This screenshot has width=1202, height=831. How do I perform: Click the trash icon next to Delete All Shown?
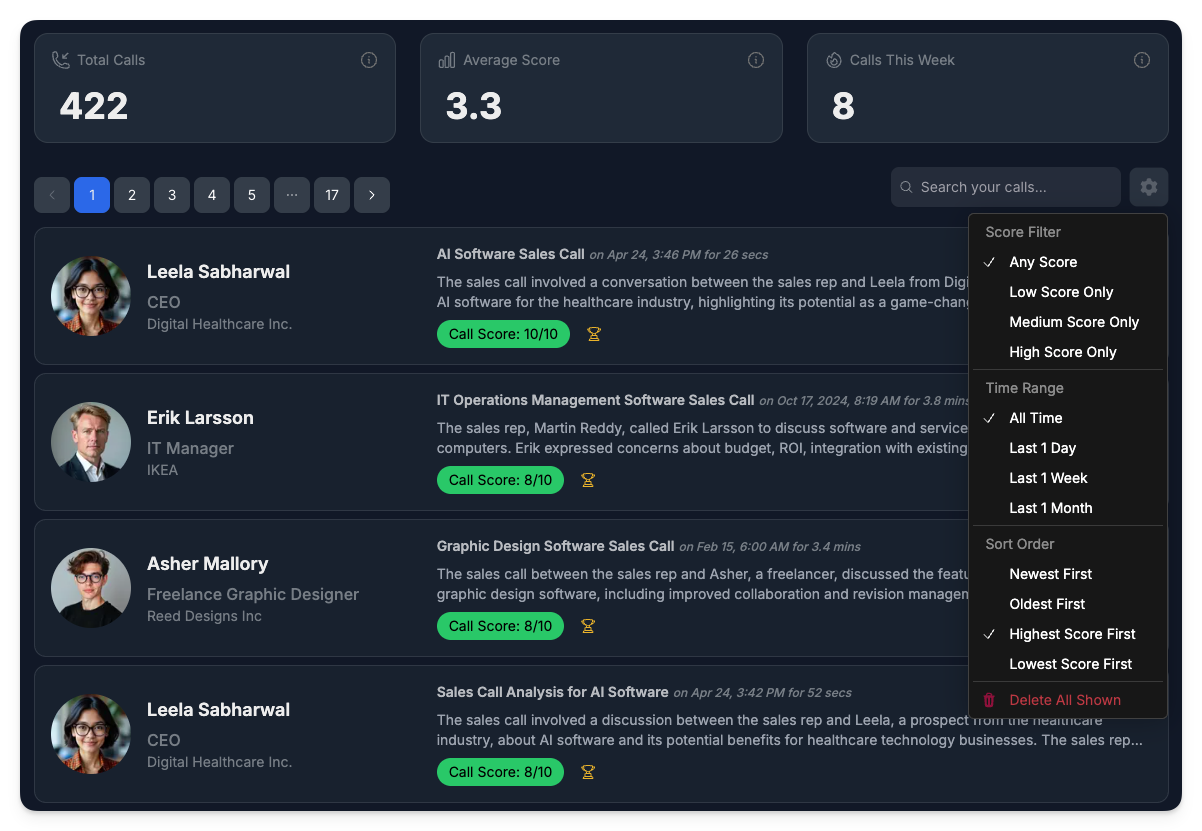click(x=989, y=700)
